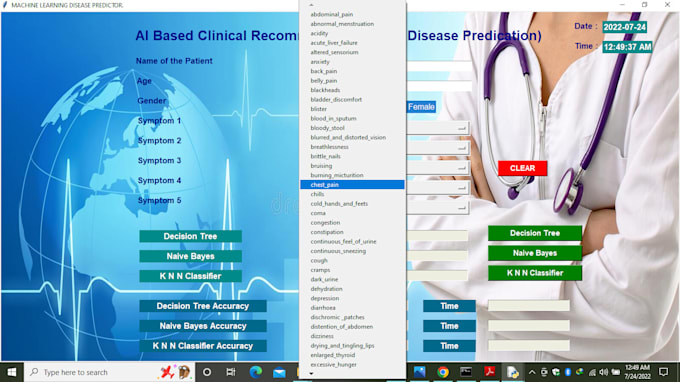Image resolution: width=680 pixels, height=382 pixels.
Task: Select the Female gender radio button
Action: point(421,107)
